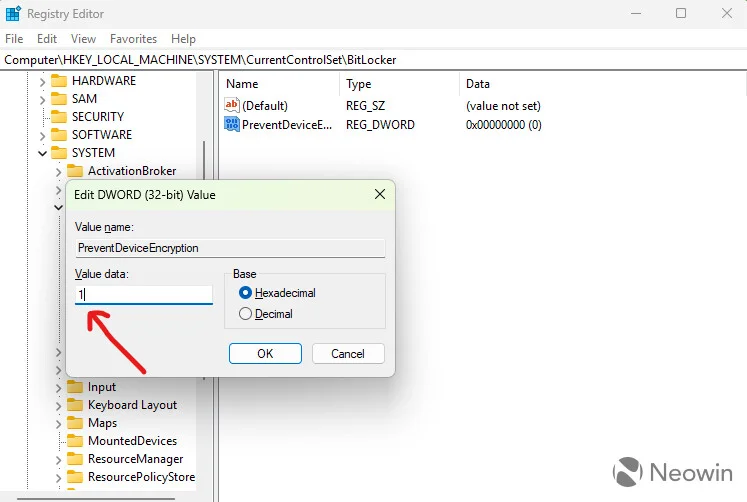Click the PreventDeviceE... DWORD value icon

point(232,124)
